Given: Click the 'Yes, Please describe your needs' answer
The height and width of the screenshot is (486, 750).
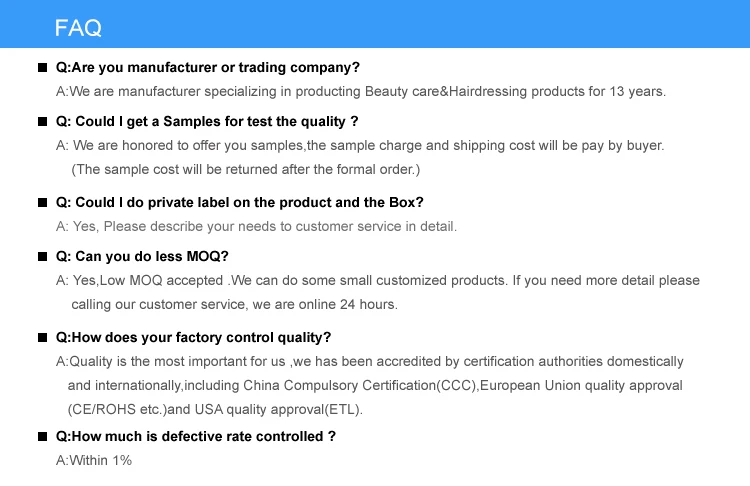Looking at the screenshot, I should pyautogui.click(x=256, y=226).
